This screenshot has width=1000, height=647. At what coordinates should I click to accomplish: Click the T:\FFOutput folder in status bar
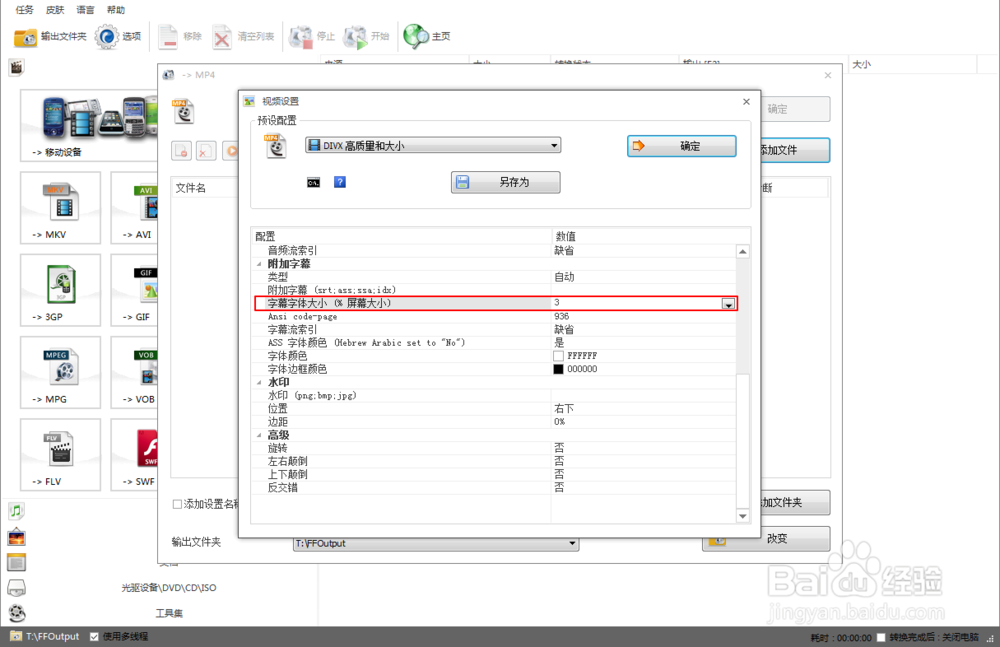coord(45,637)
